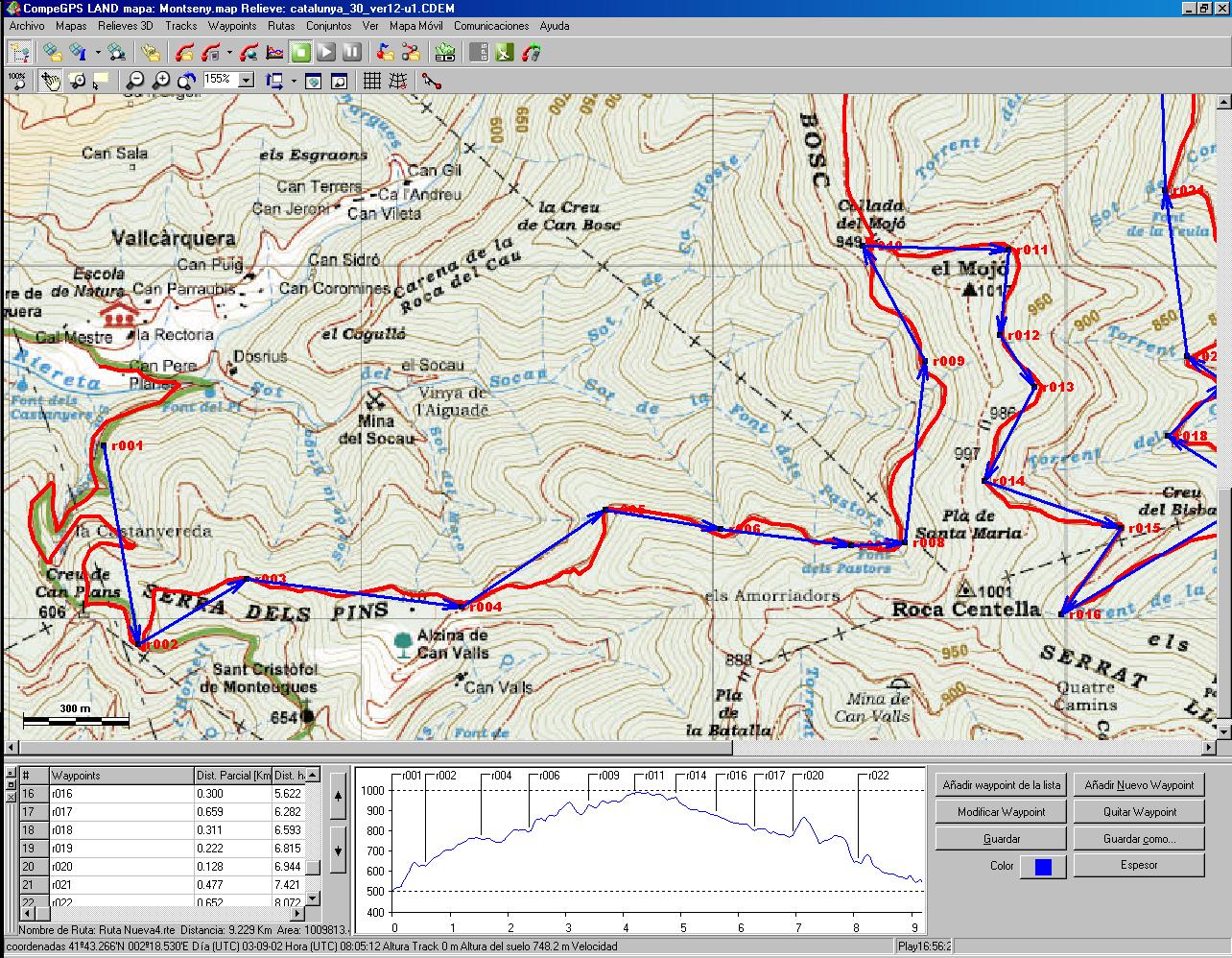Open the Relieves 3D menu
1232x958 pixels.
pyautogui.click(x=125, y=26)
